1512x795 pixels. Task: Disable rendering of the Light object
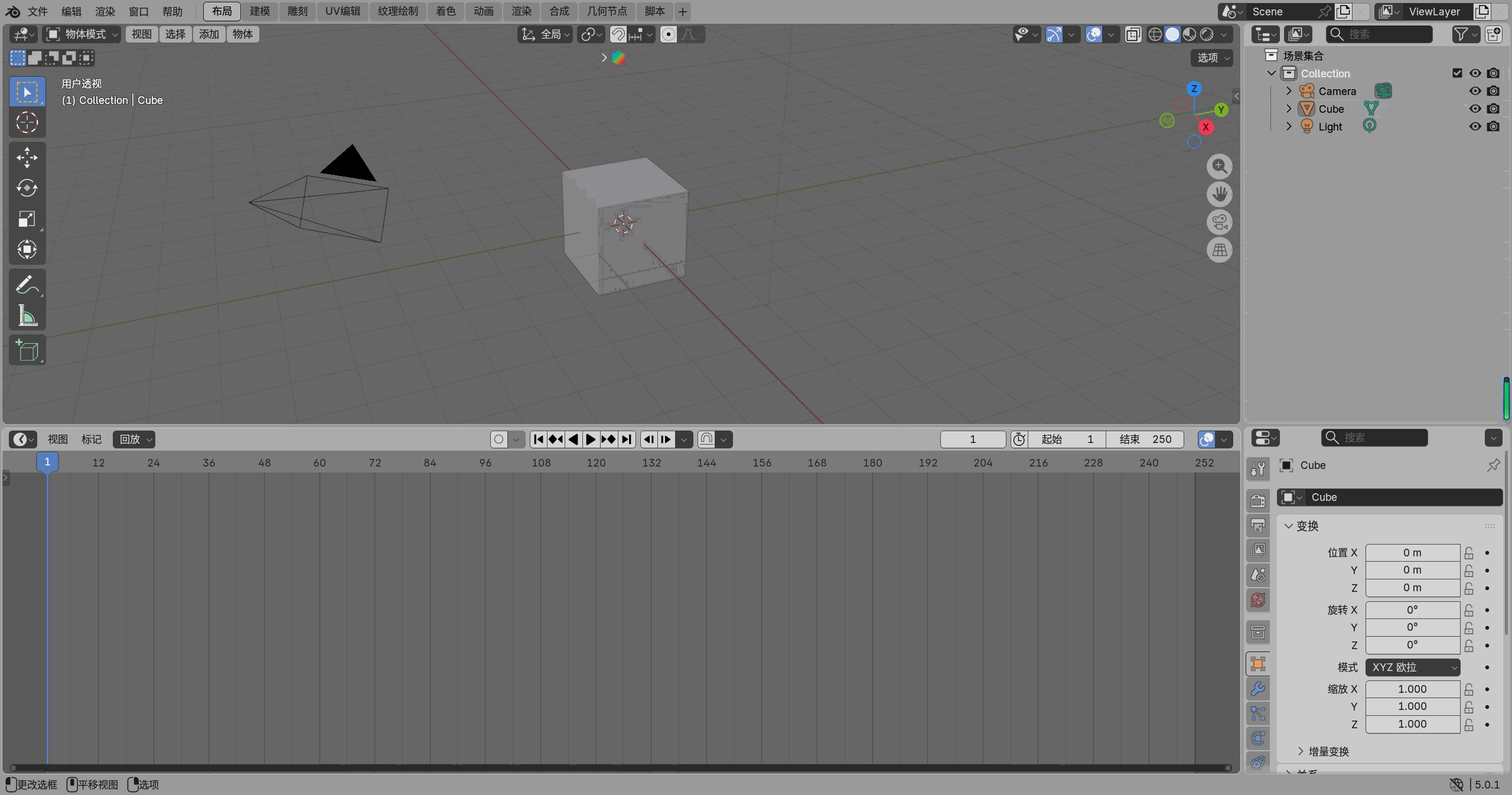click(1493, 126)
